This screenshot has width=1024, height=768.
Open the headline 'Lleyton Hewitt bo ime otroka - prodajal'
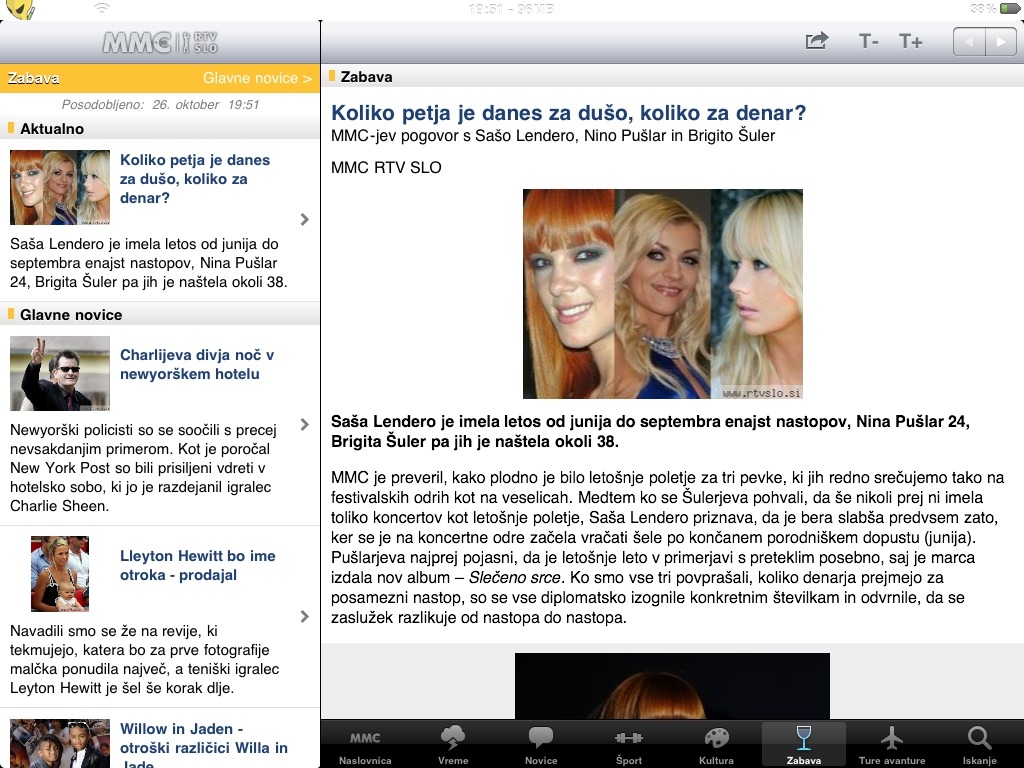click(x=197, y=566)
